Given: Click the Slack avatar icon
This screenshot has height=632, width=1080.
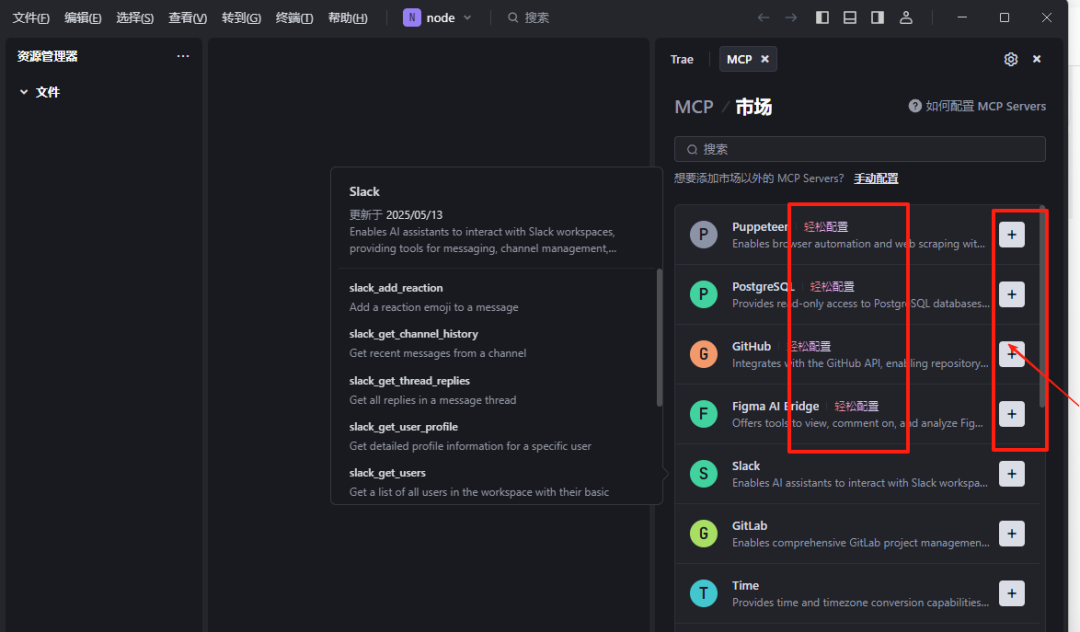Looking at the screenshot, I should pos(703,474).
